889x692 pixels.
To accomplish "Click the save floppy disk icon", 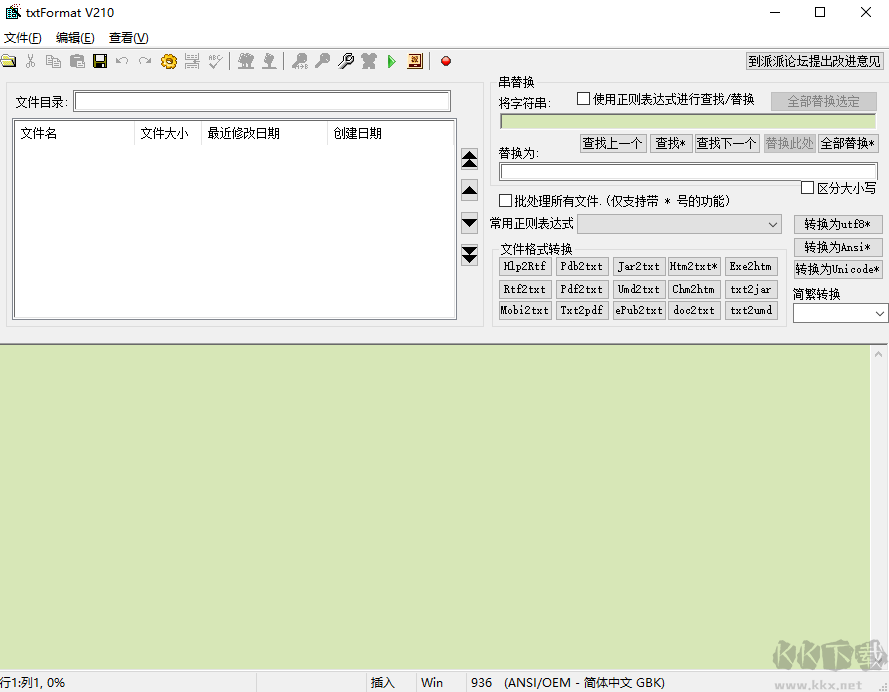I will click(100, 61).
